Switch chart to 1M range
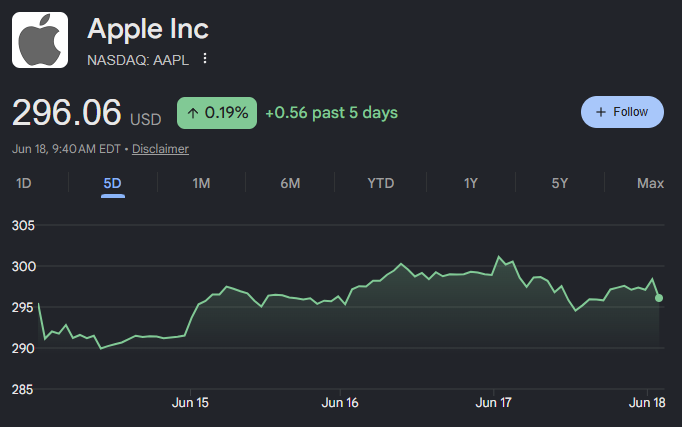Viewport: 682px width, 427px height. point(201,183)
